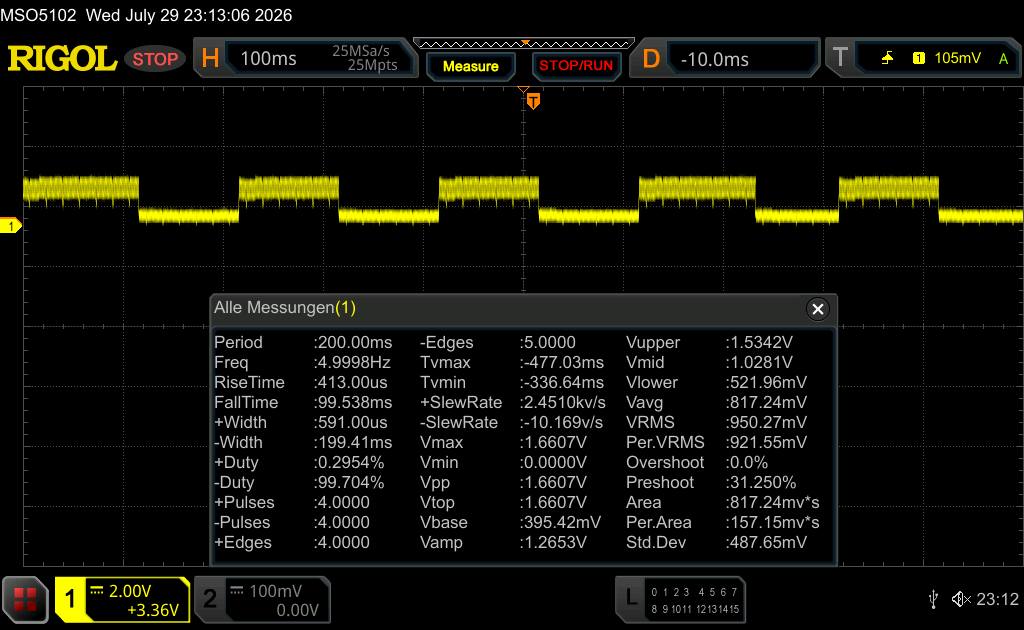Select the Vmid 1.0281V value

(x=759, y=362)
